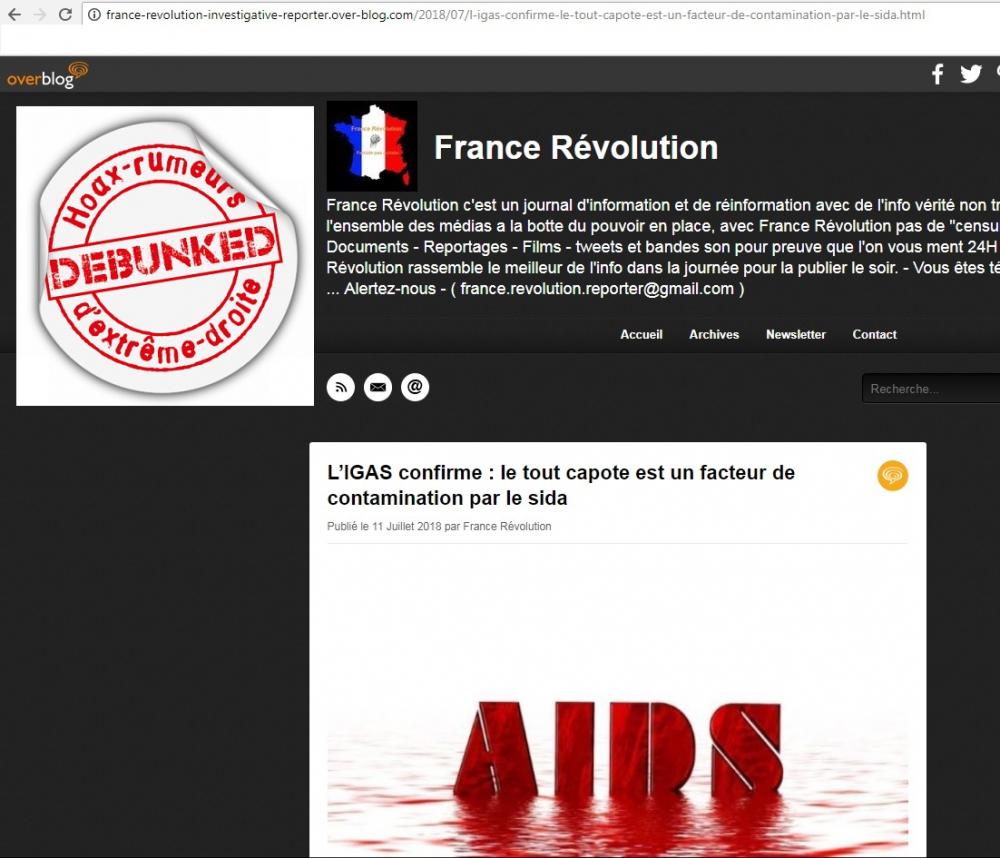Viewport: 1000px width, 858px height.
Task: Open the RSS feed icon
Action: pyautogui.click(x=341, y=387)
